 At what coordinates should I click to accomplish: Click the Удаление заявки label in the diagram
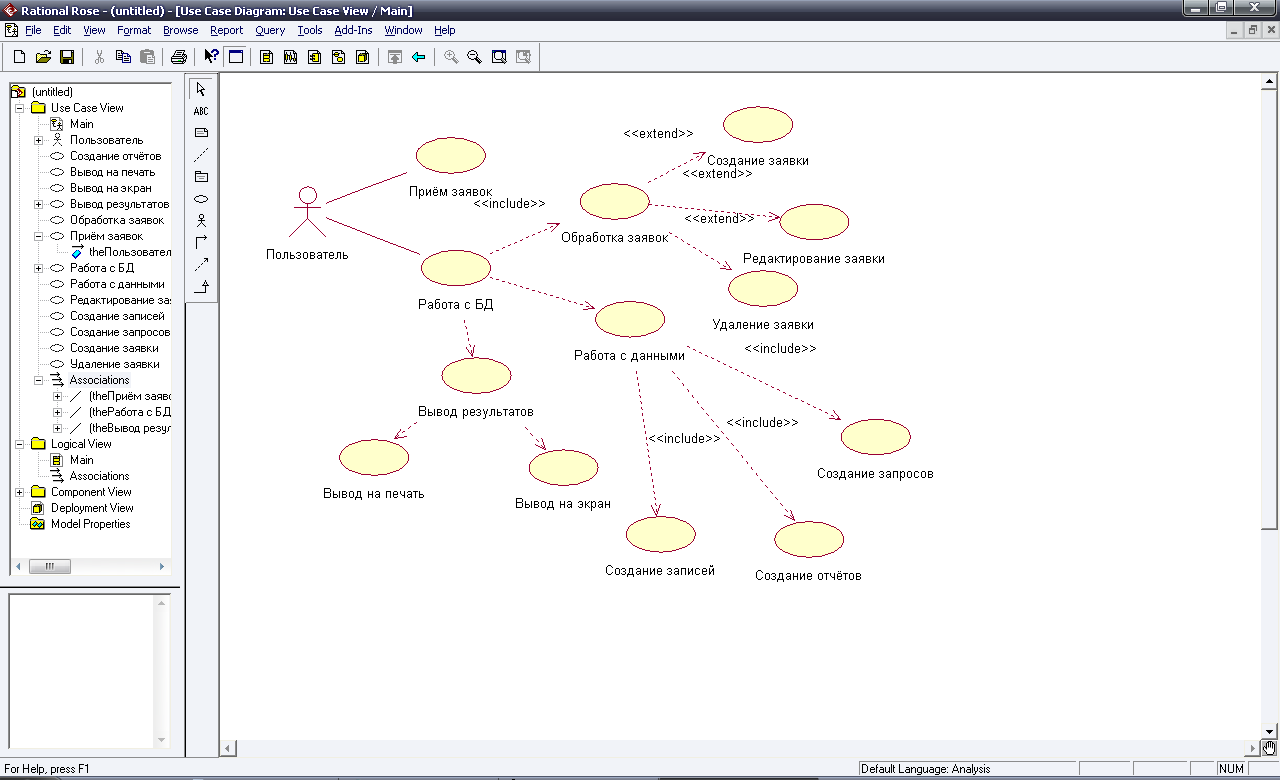[763, 324]
